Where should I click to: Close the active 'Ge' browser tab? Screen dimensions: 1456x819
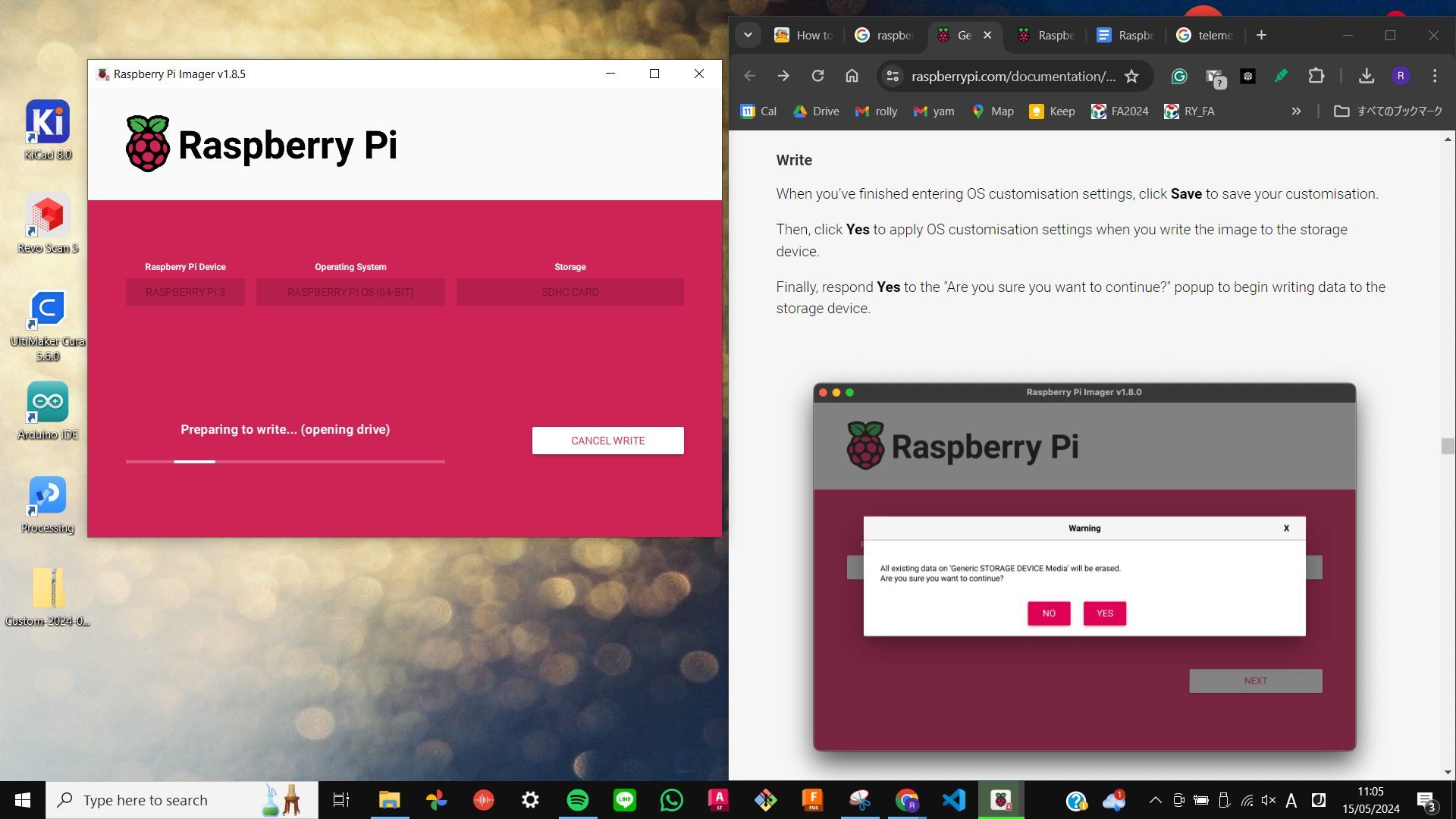pos(987,35)
